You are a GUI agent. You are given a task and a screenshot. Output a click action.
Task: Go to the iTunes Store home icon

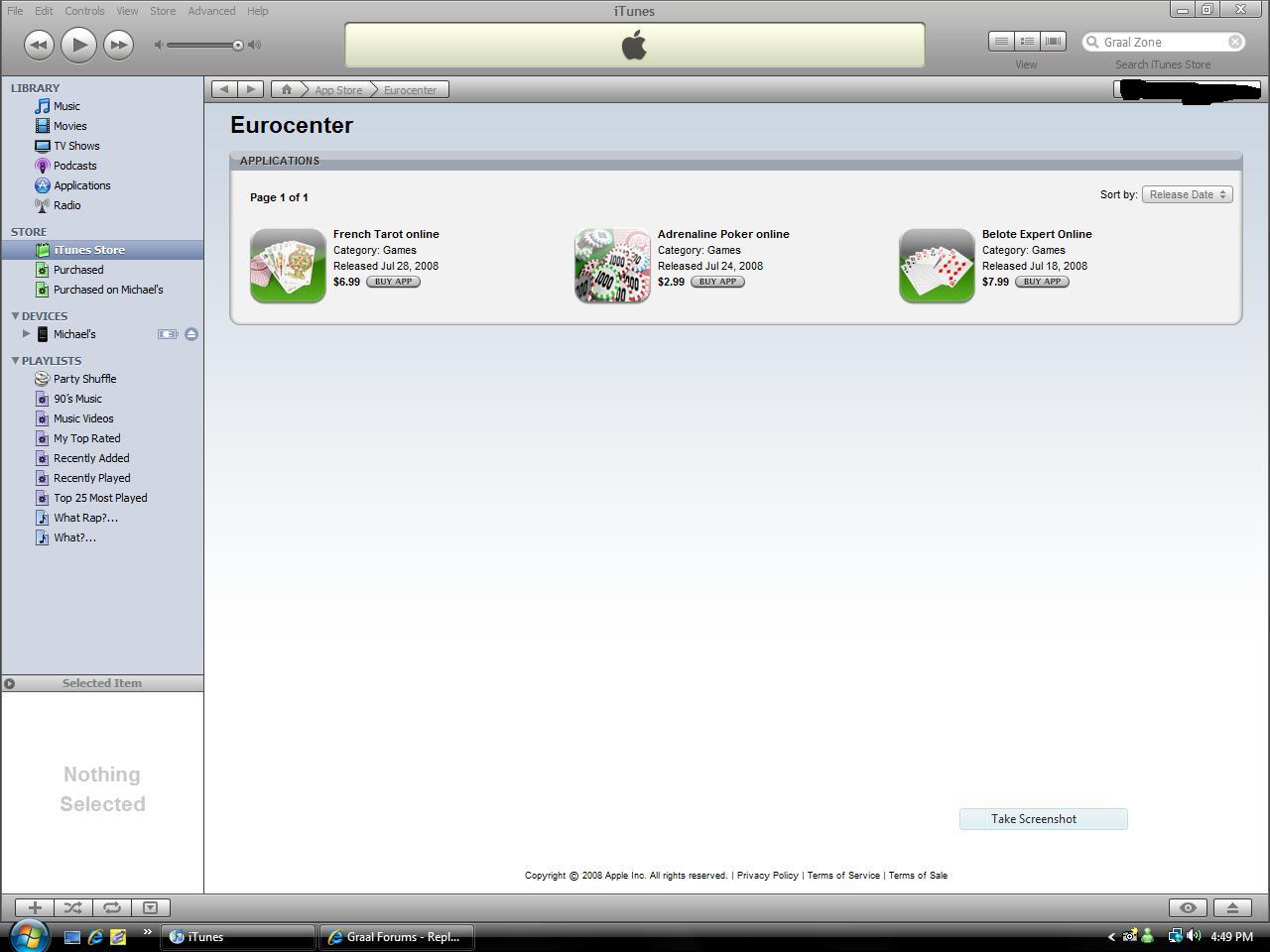[x=287, y=89]
